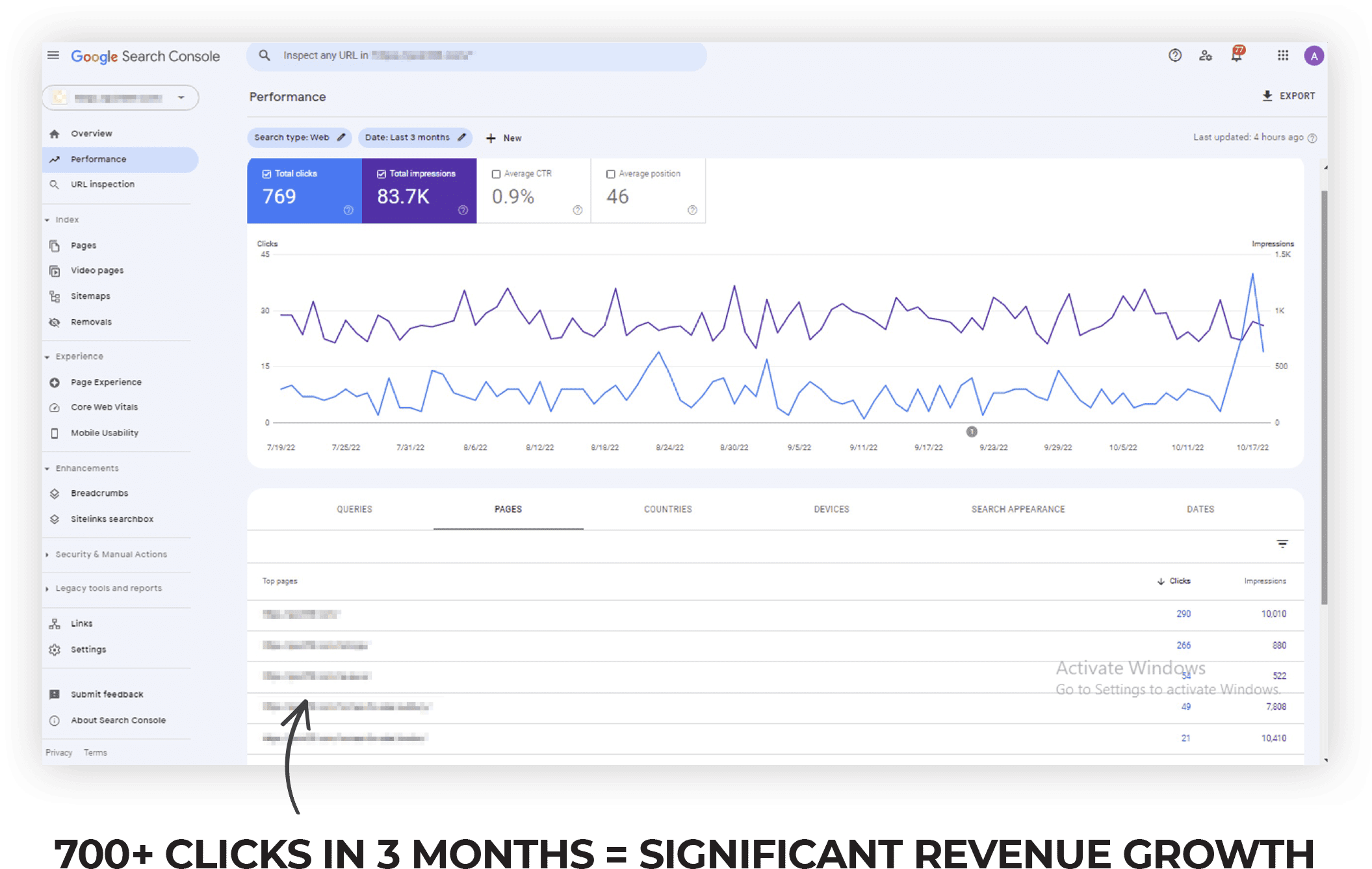Sort table by Impressions column
The image size is (1372, 869).
(1265, 581)
